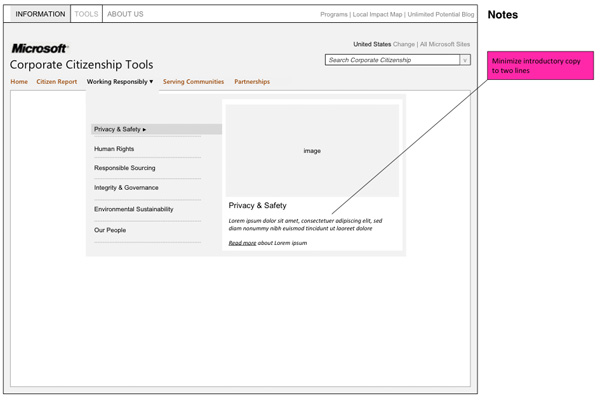This screenshot has height=401, width=600.
Task: Follow the Read more link
Action: (242, 243)
